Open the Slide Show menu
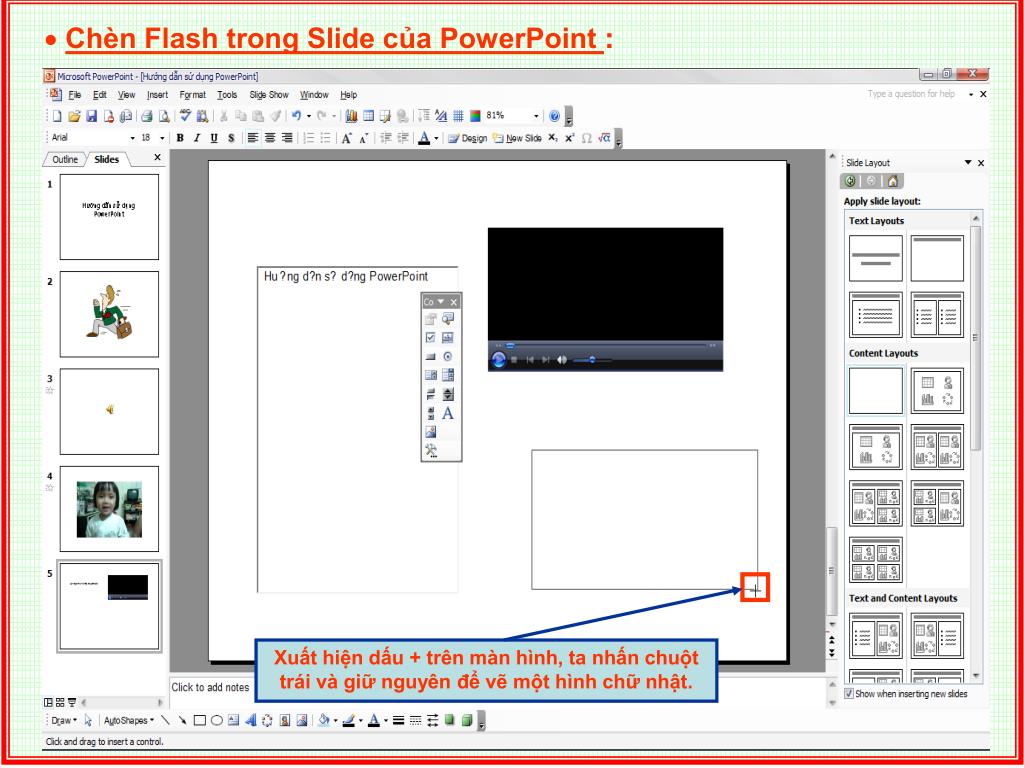Image resolution: width=1024 pixels, height=768 pixels. pos(269,95)
